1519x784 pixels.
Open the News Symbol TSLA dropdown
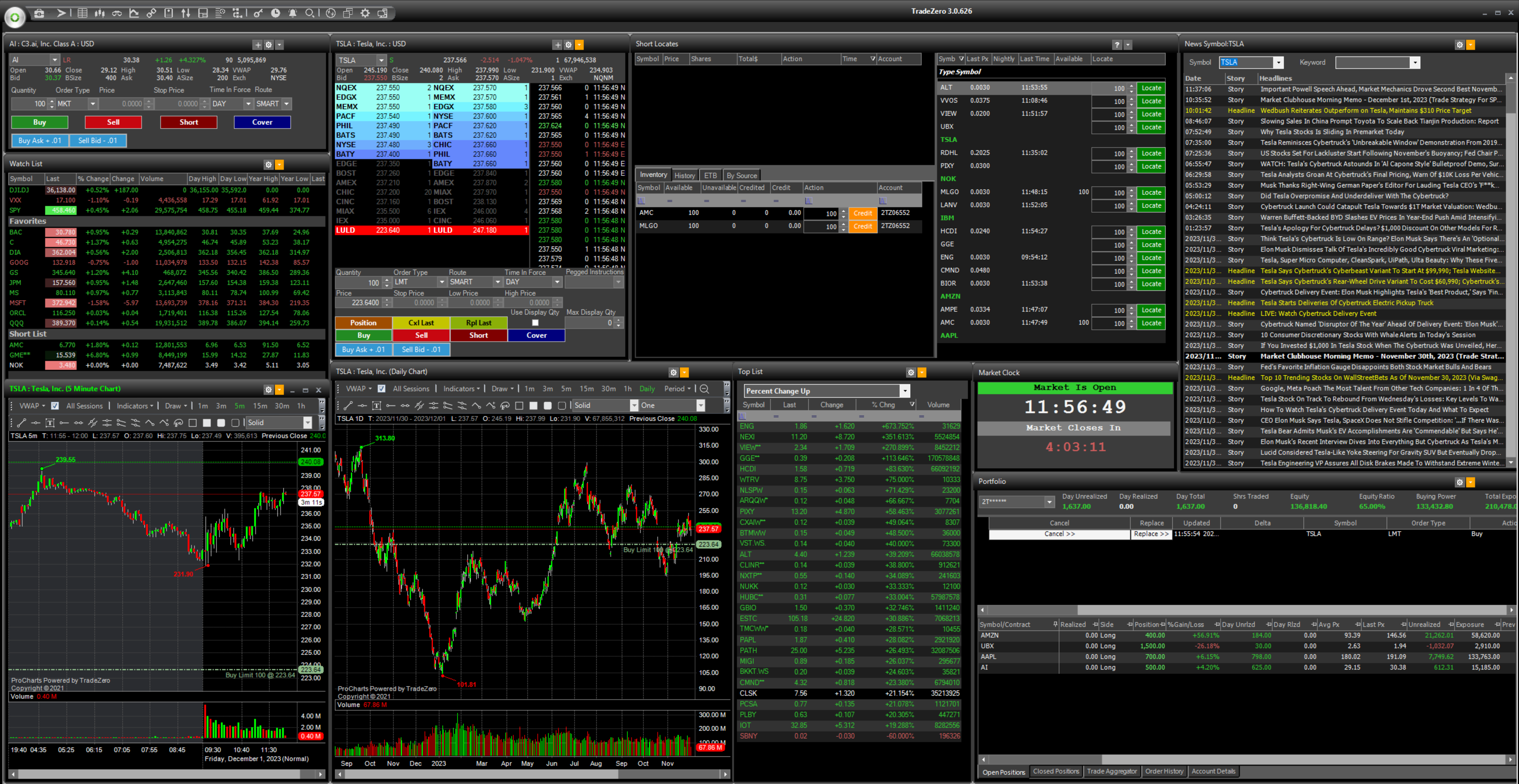[1278, 63]
